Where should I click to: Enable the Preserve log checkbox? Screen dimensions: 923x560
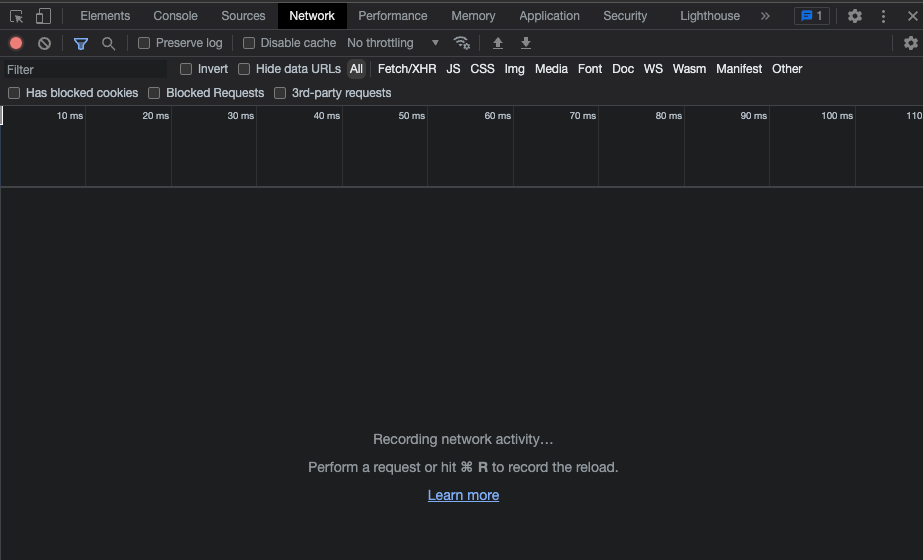point(144,43)
